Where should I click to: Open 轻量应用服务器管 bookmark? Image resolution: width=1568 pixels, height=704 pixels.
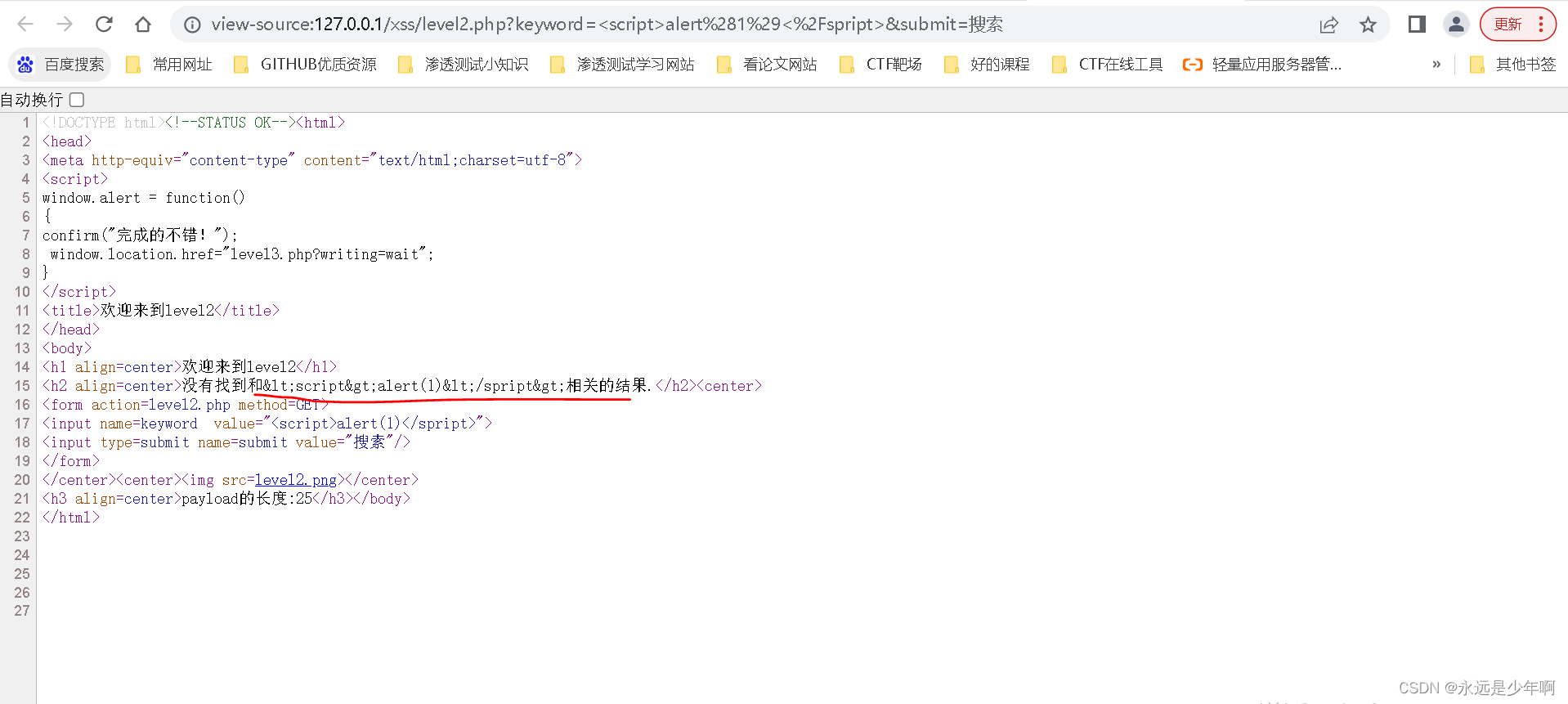click(1262, 65)
